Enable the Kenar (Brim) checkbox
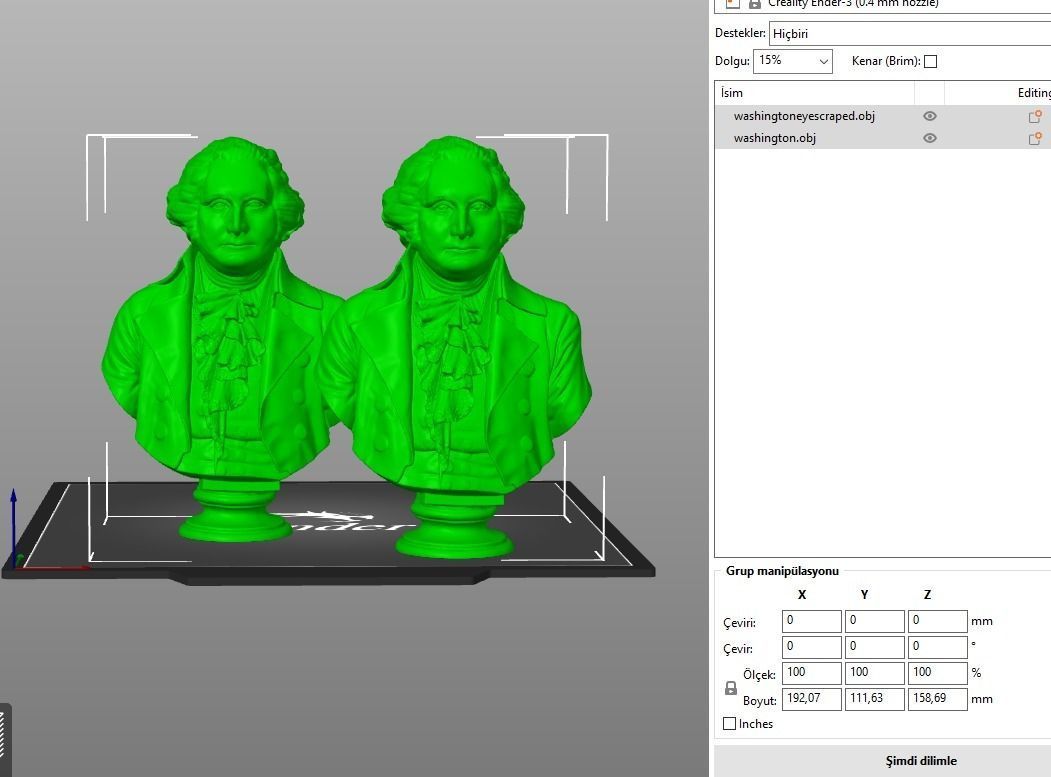1051x777 pixels. point(930,62)
